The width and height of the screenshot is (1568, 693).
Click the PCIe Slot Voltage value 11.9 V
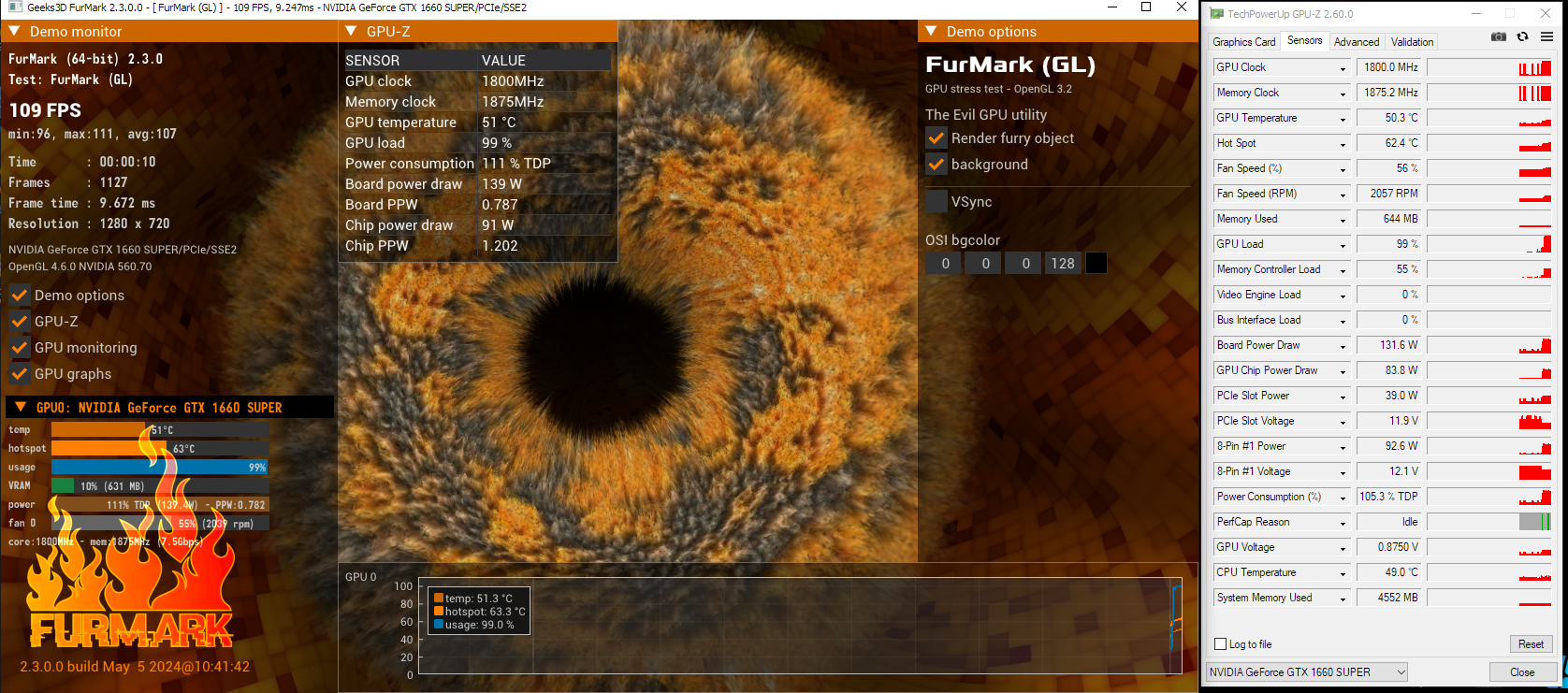click(x=1387, y=421)
